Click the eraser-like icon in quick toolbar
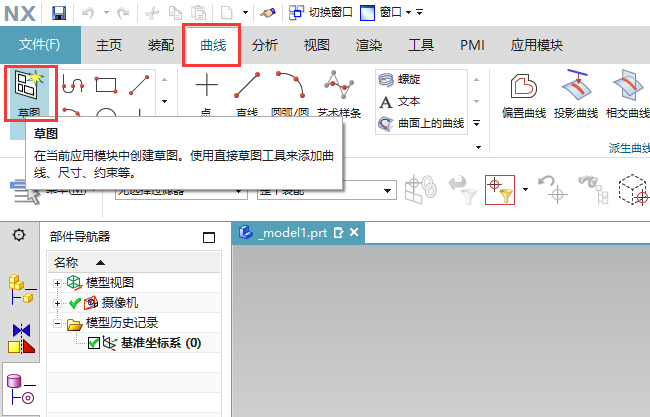This screenshot has height=417, width=650. pyautogui.click(x=268, y=13)
